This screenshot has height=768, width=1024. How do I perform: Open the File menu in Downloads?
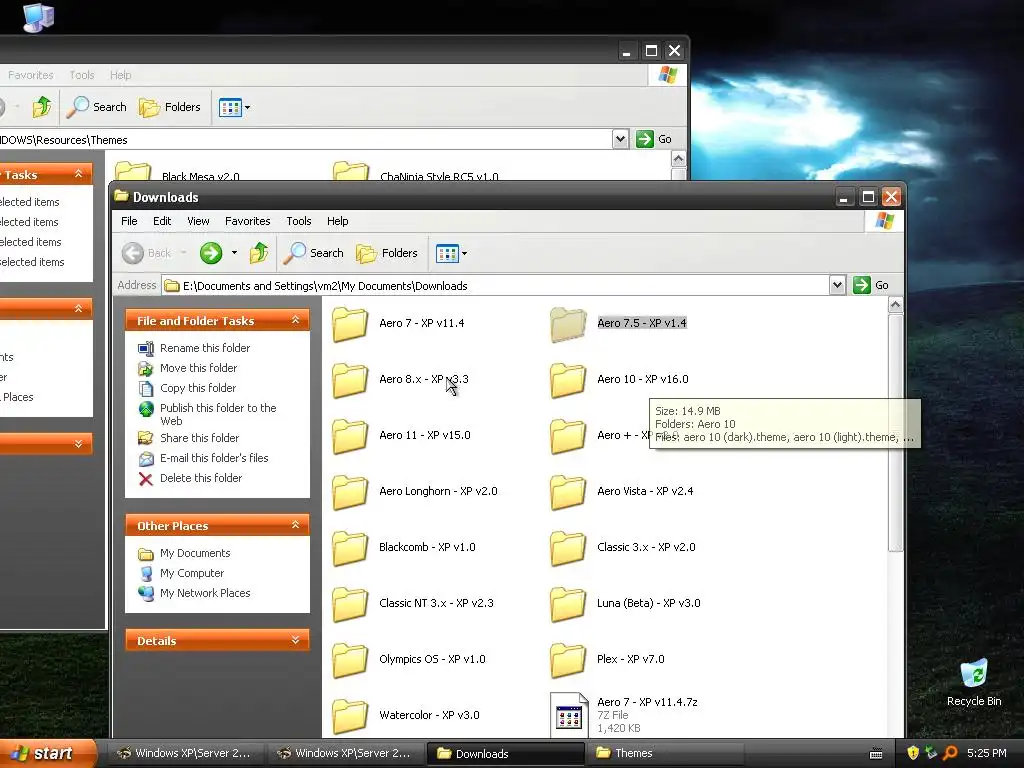[x=129, y=221]
